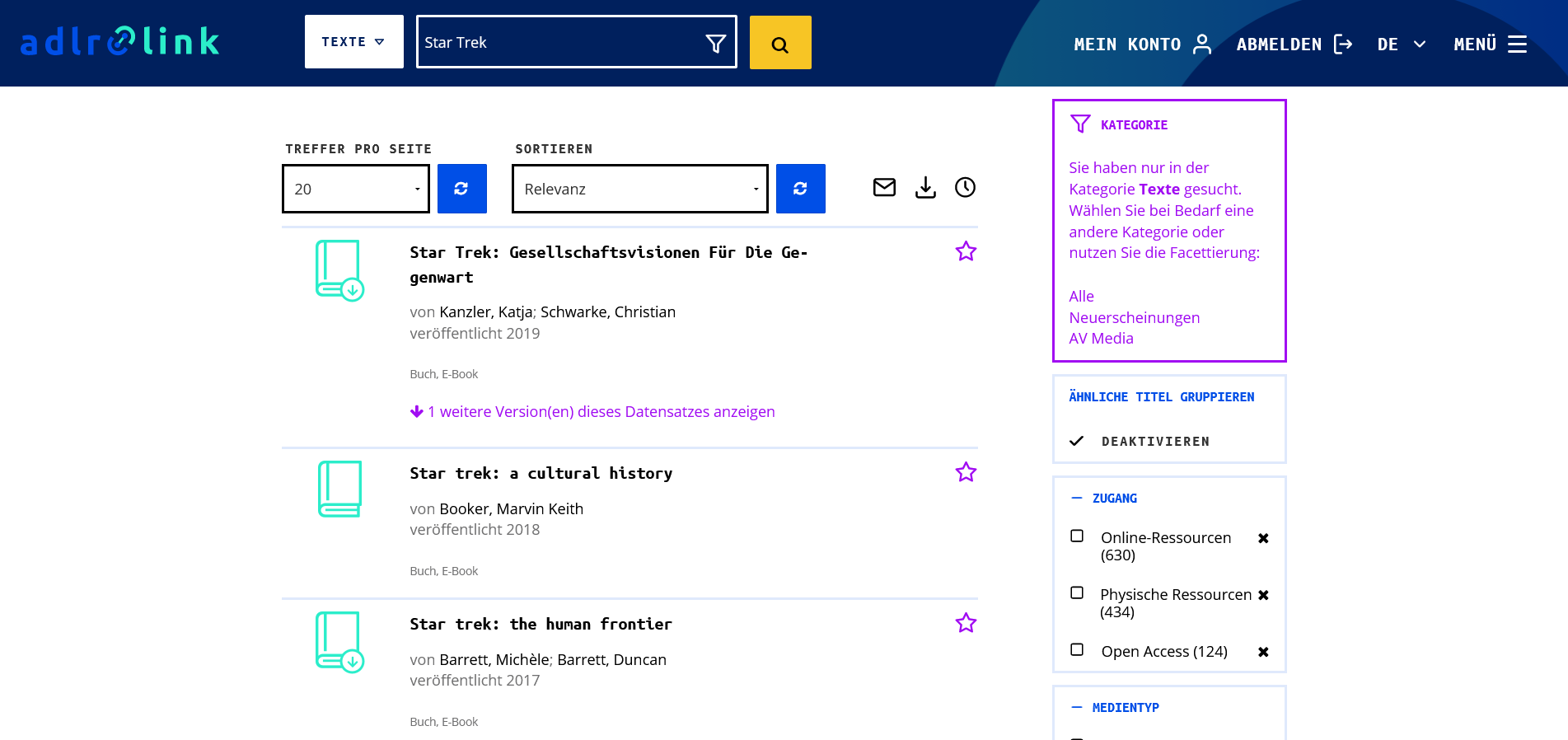This screenshot has height=740, width=1568.
Task: Run search with yellow magnifier button
Action: 780,43
